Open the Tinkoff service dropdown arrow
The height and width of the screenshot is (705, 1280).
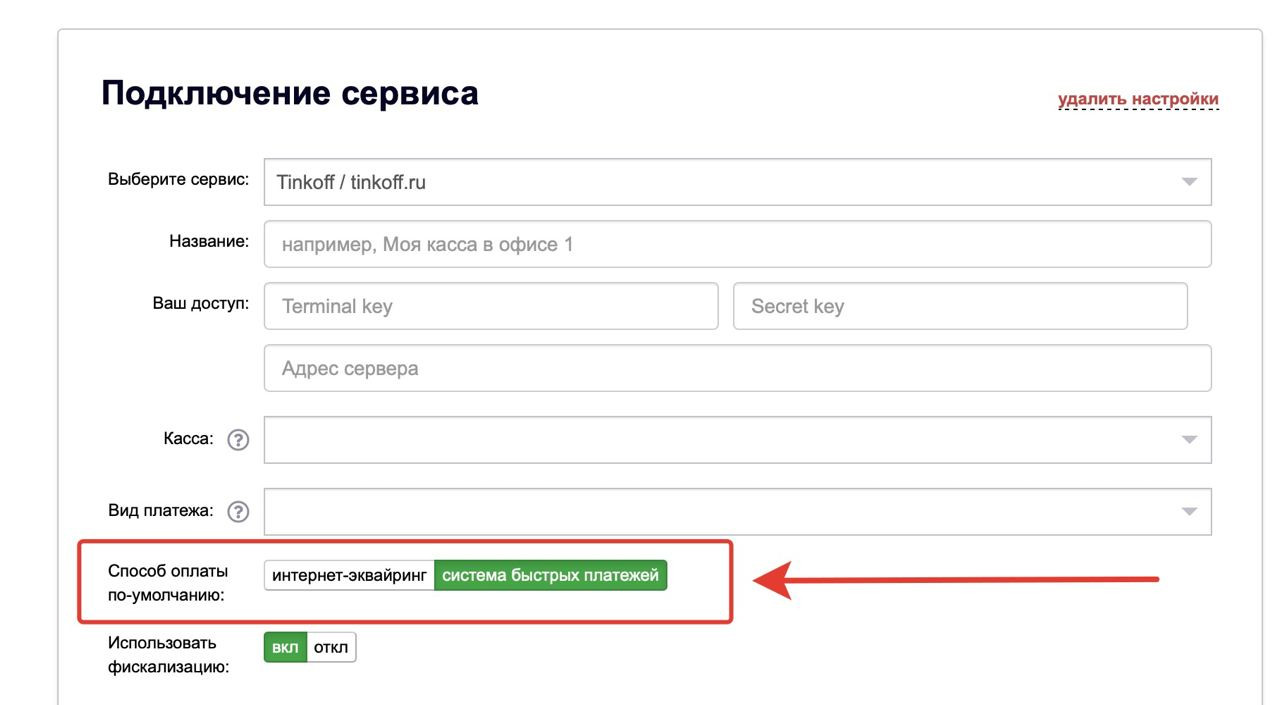click(1189, 182)
